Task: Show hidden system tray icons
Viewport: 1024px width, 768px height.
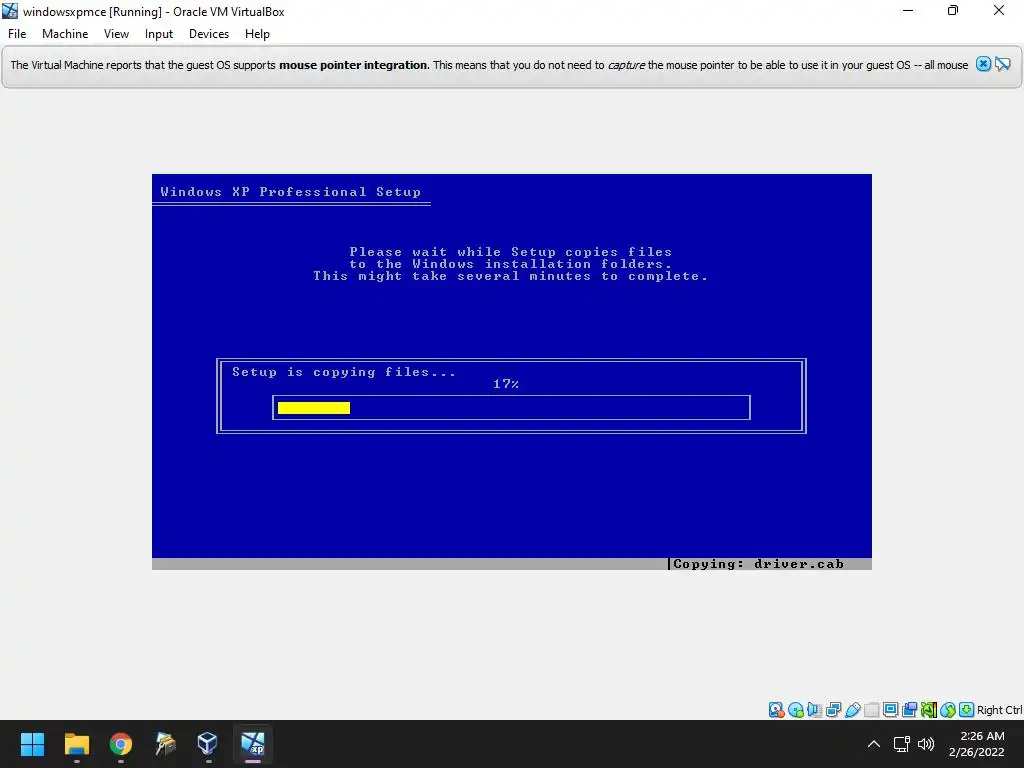Action: click(874, 744)
